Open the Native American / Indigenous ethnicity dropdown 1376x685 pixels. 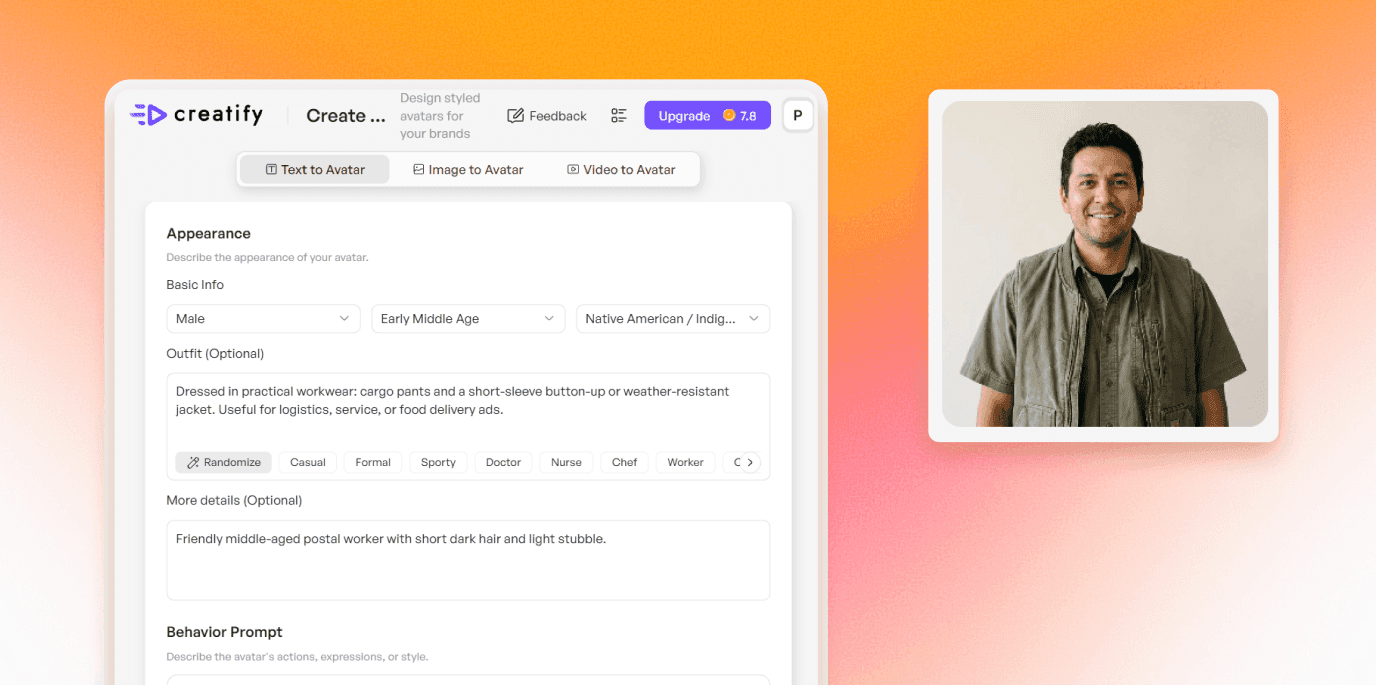click(x=673, y=319)
